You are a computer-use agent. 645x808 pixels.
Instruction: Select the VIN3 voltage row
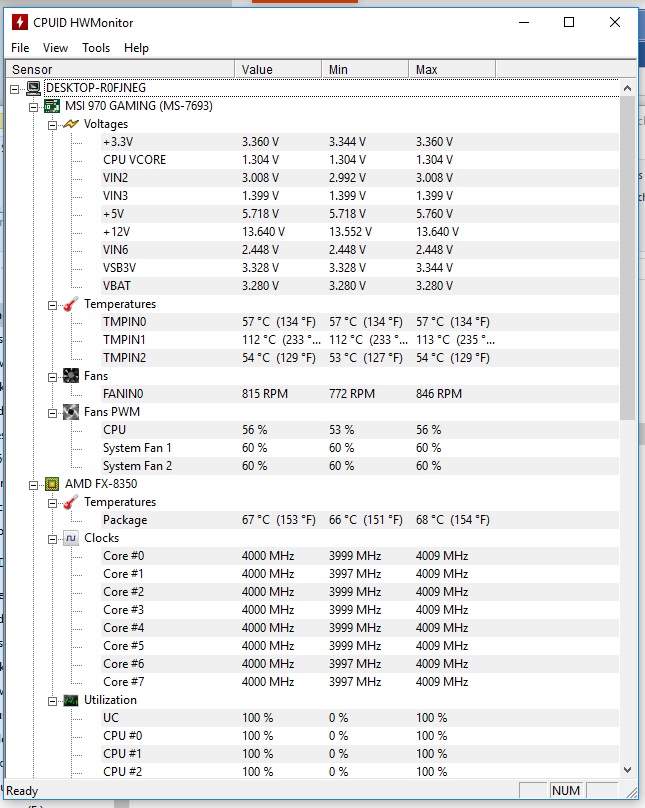click(360, 196)
